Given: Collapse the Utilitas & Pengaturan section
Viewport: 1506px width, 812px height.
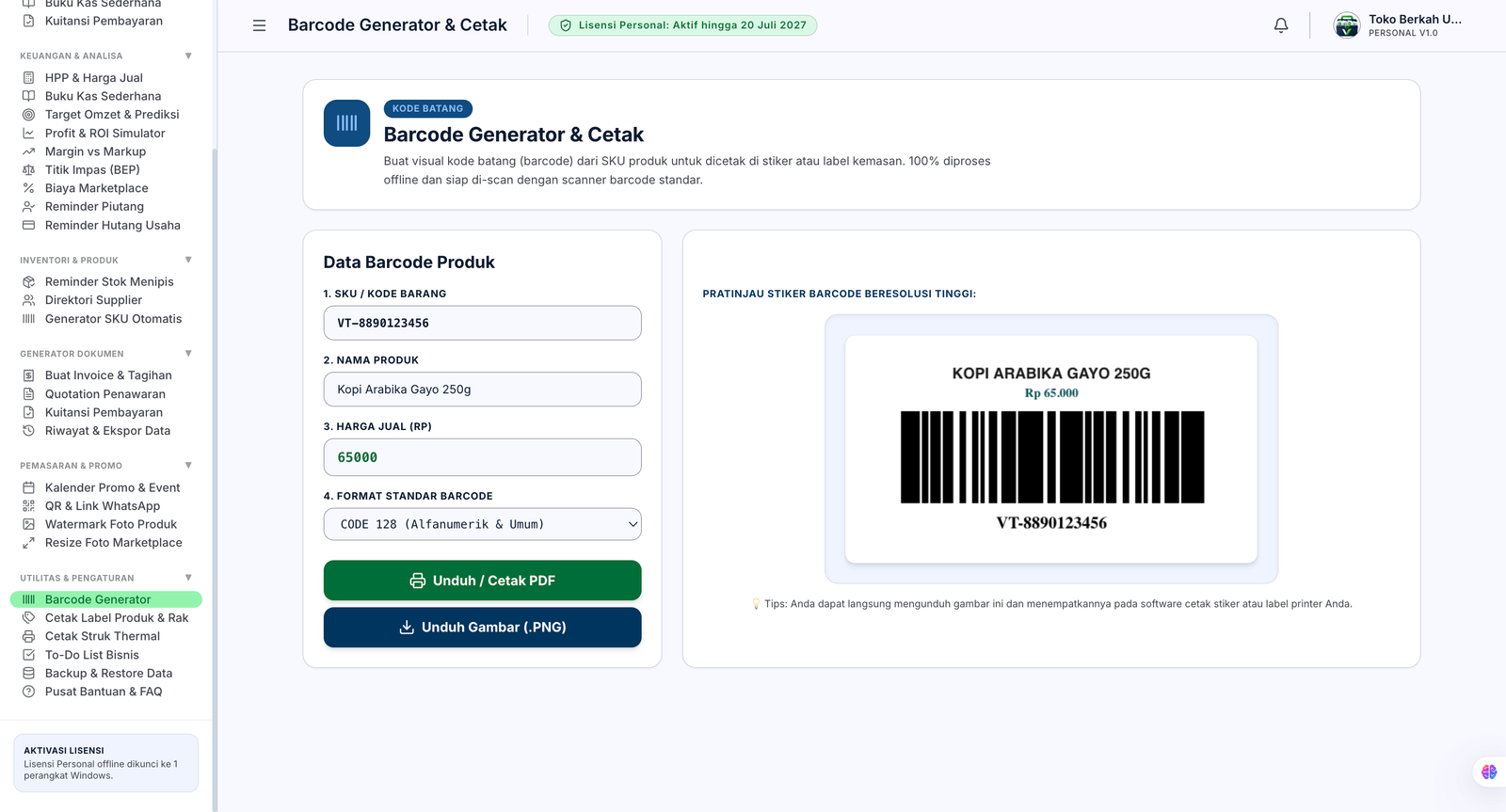Looking at the screenshot, I should tap(188, 578).
